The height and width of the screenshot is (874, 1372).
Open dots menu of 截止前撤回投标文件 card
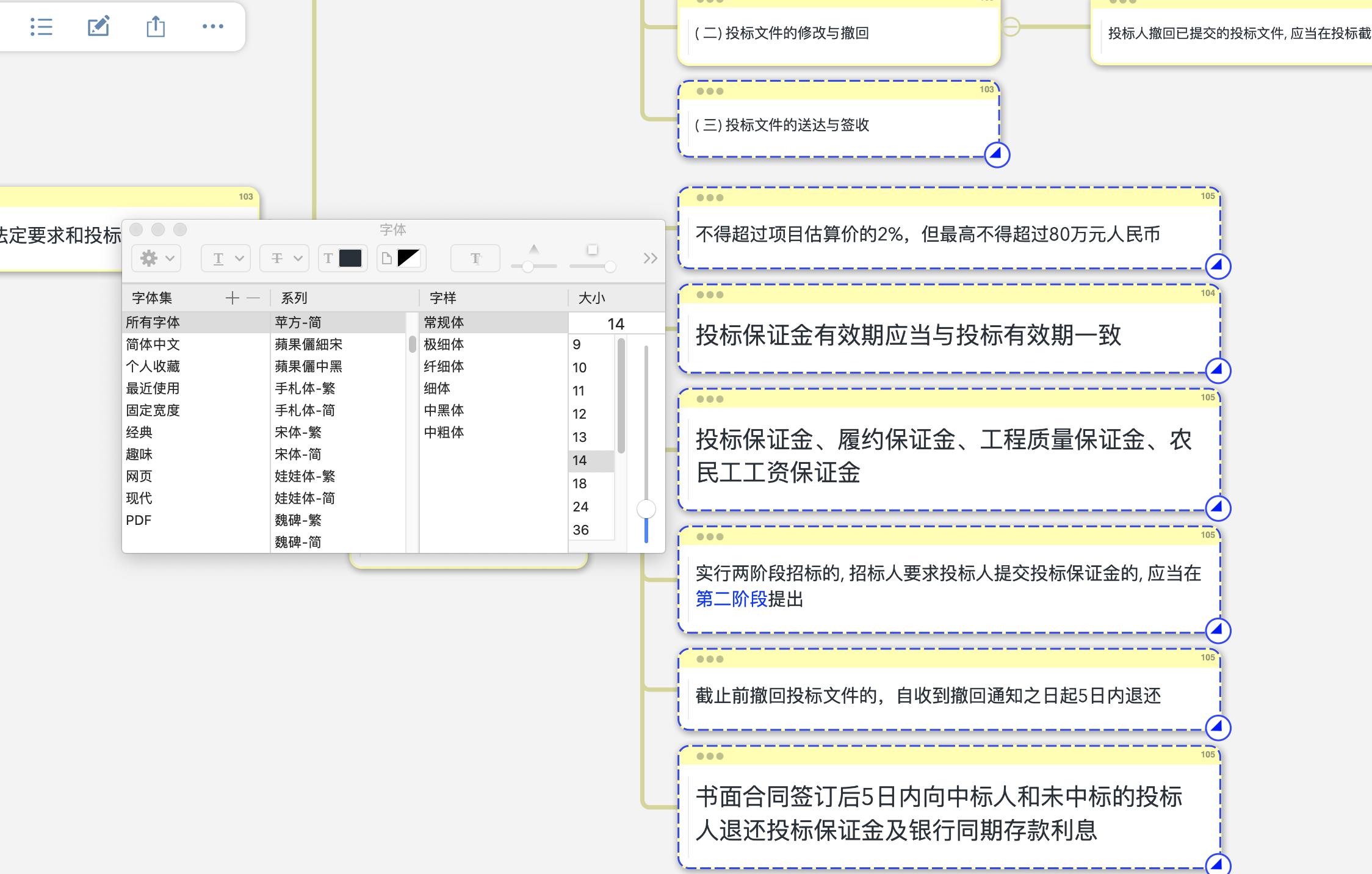pyautogui.click(x=710, y=659)
